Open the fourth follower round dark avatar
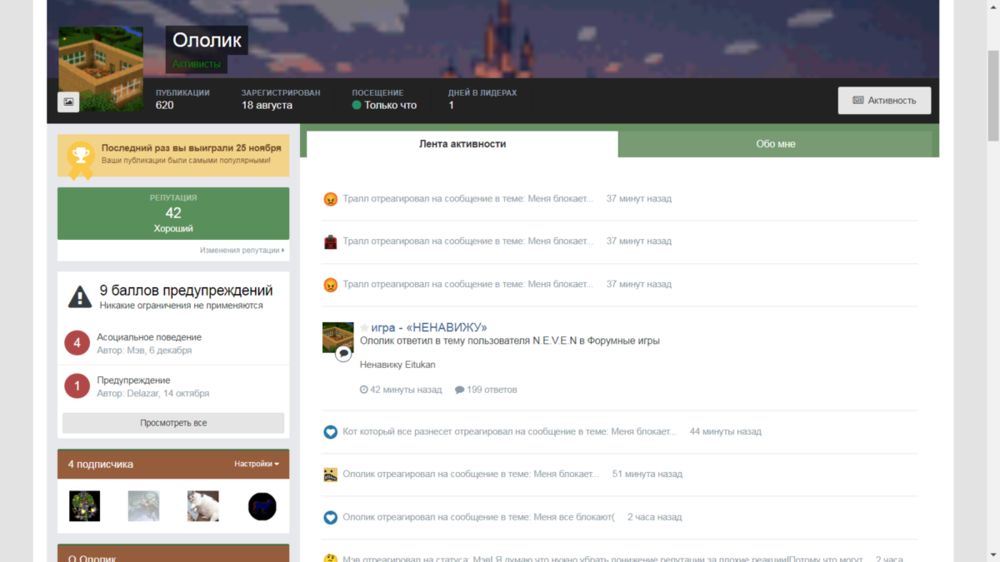The width and height of the screenshot is (1000, 562). point(262,507)
